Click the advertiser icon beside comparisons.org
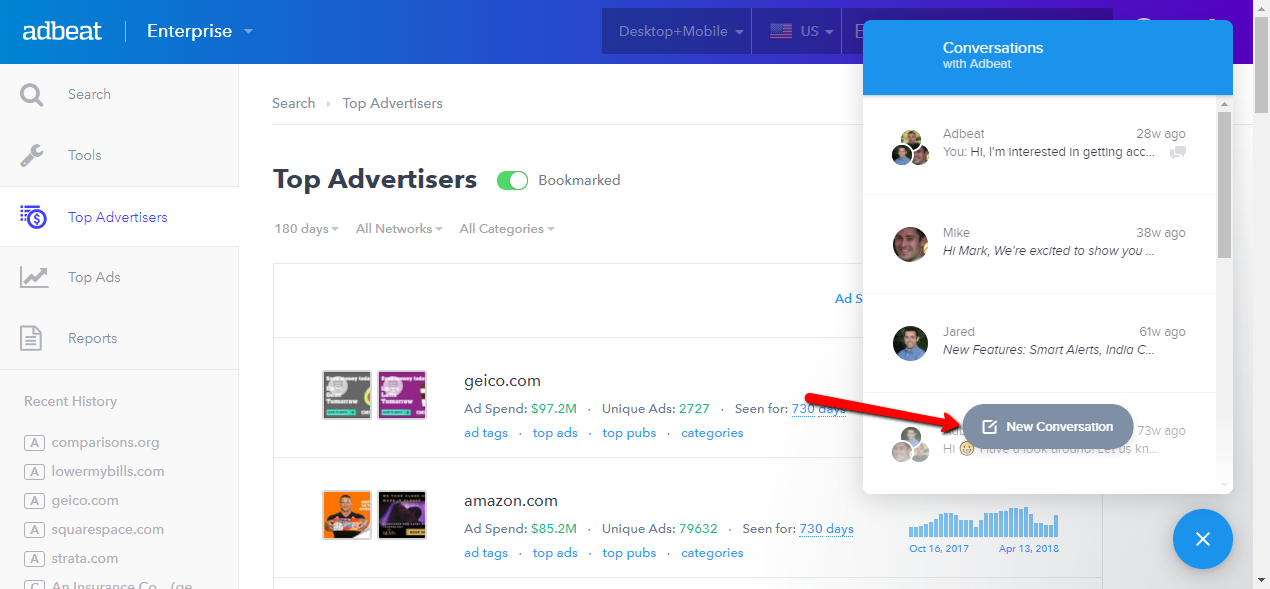 [x=34, y=442]
